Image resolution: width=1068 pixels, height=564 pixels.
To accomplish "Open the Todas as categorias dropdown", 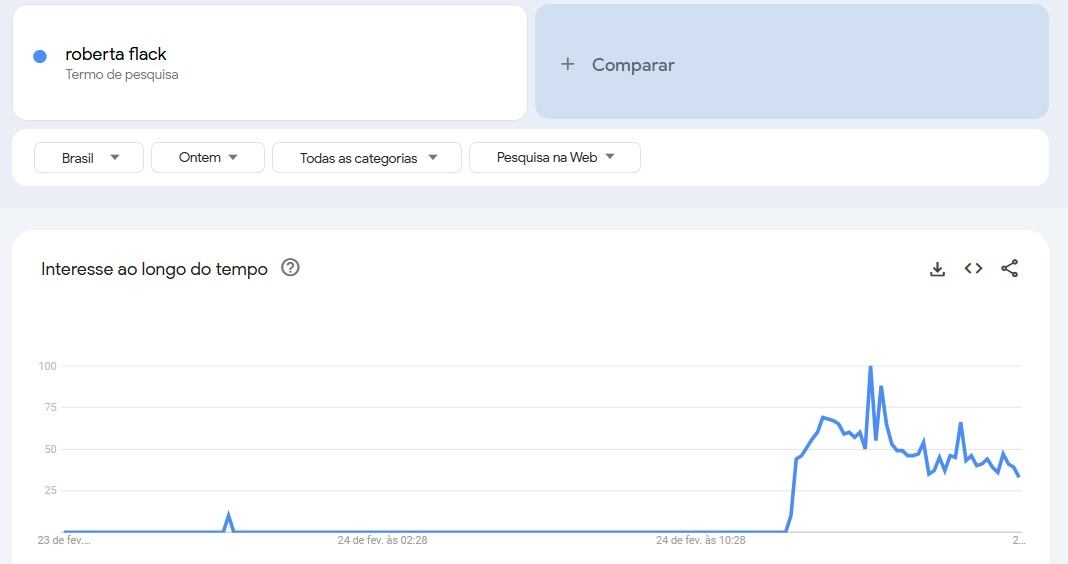I will click(x=367, y=157).
